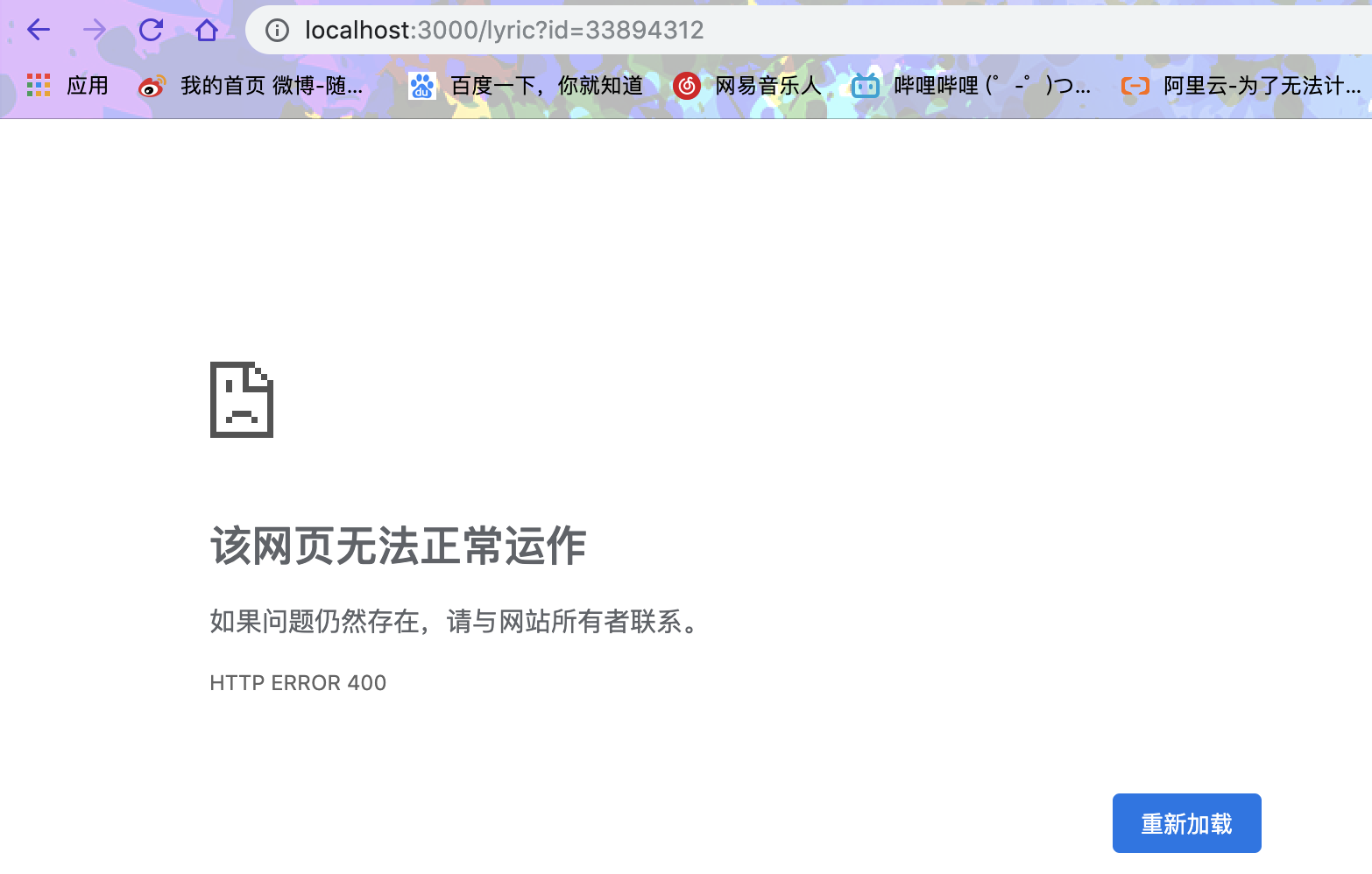Screen dimensions: 1372x874
Task: Click the Bilibili TV favicon bookmark
Action: point(866,85)
